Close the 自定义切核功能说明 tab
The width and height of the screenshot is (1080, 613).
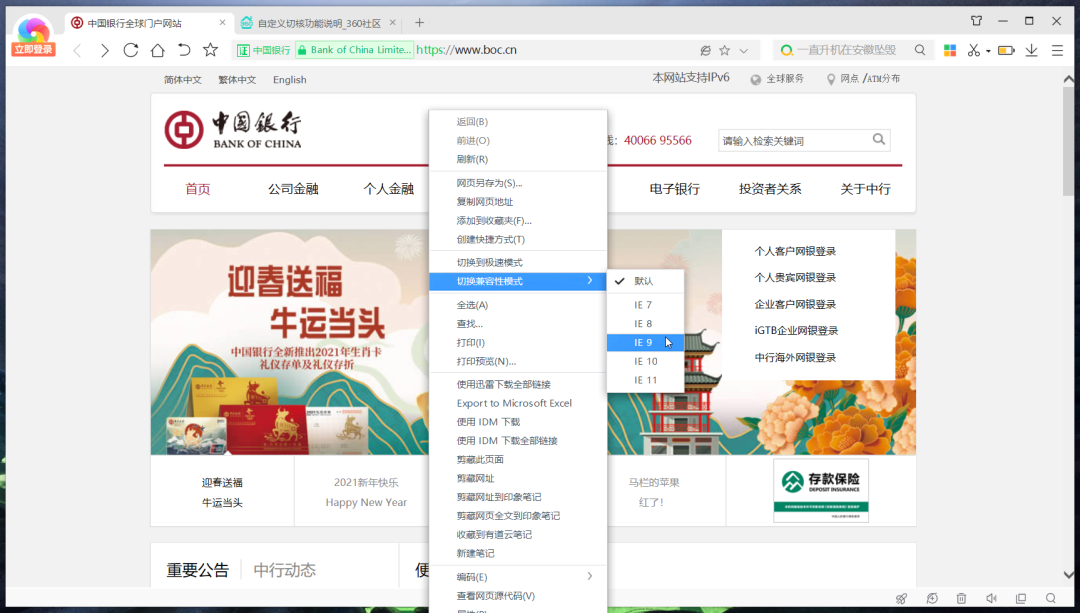coord(393,23)
